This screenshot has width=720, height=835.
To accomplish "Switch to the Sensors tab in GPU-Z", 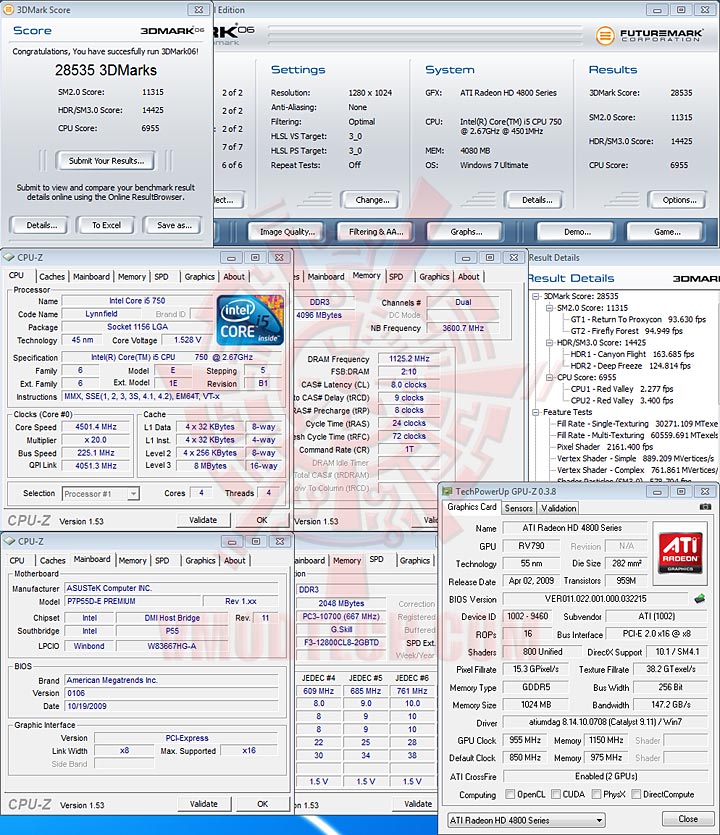I will coord(518,508).
